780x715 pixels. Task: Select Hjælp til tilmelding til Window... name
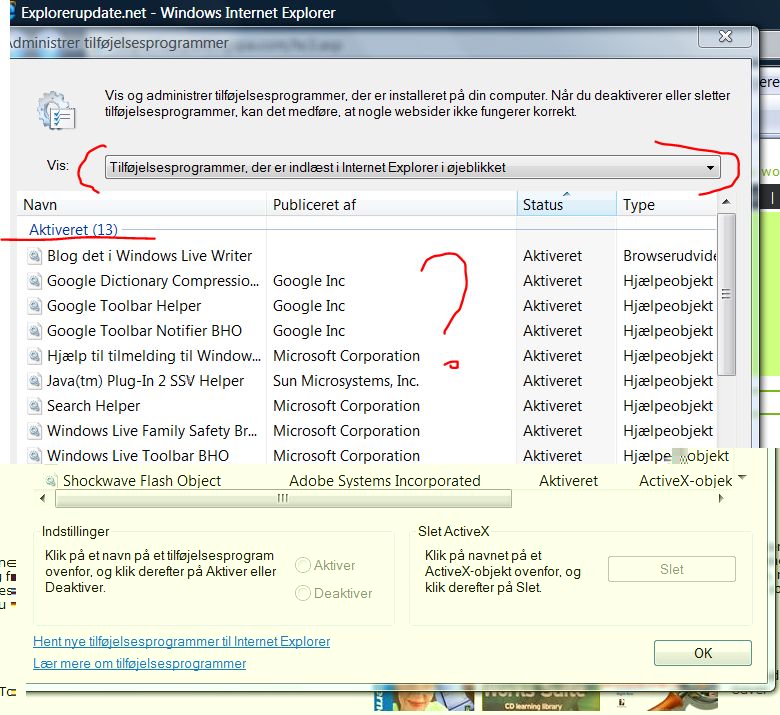tap(154, 356)
